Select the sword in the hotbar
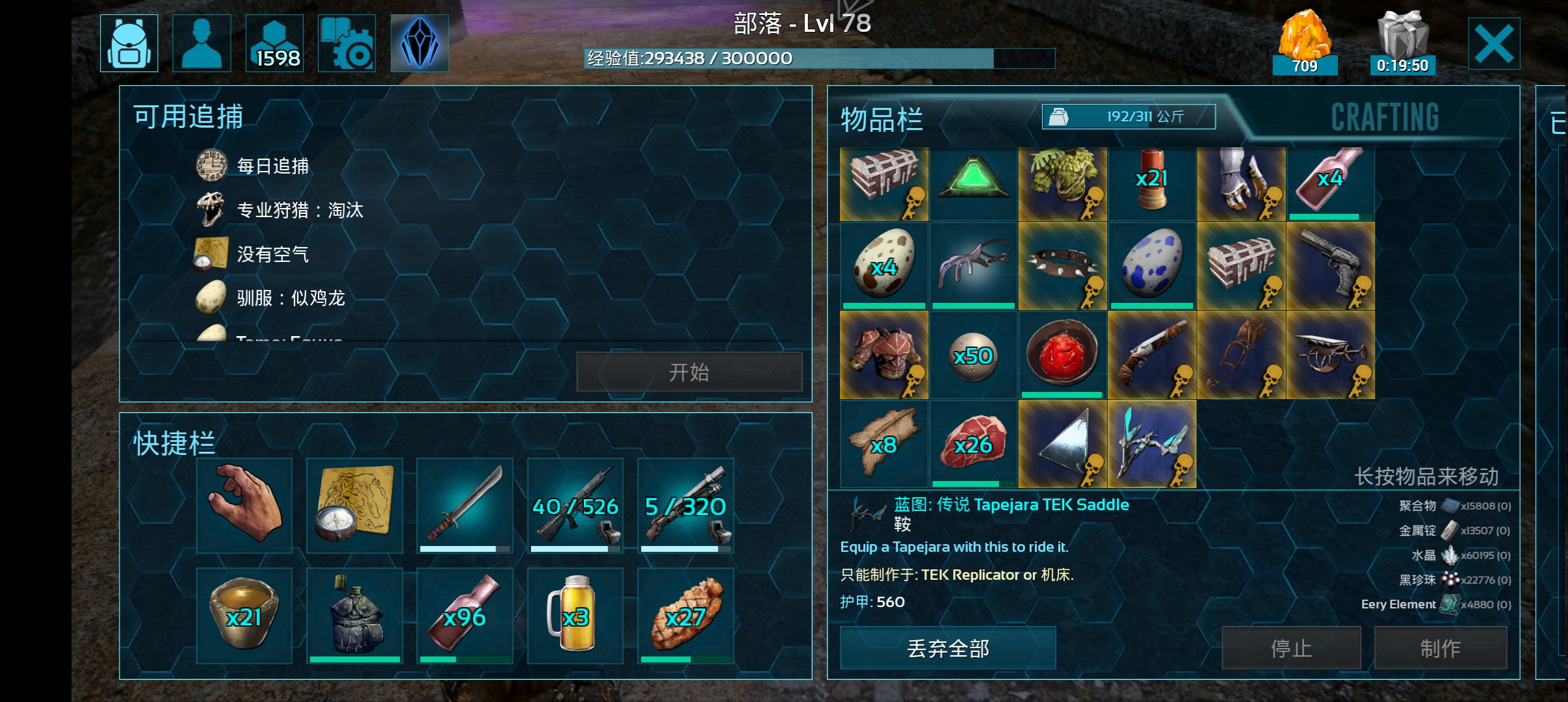This screenshot has height=702, width=1568. [x=465, y=506]
